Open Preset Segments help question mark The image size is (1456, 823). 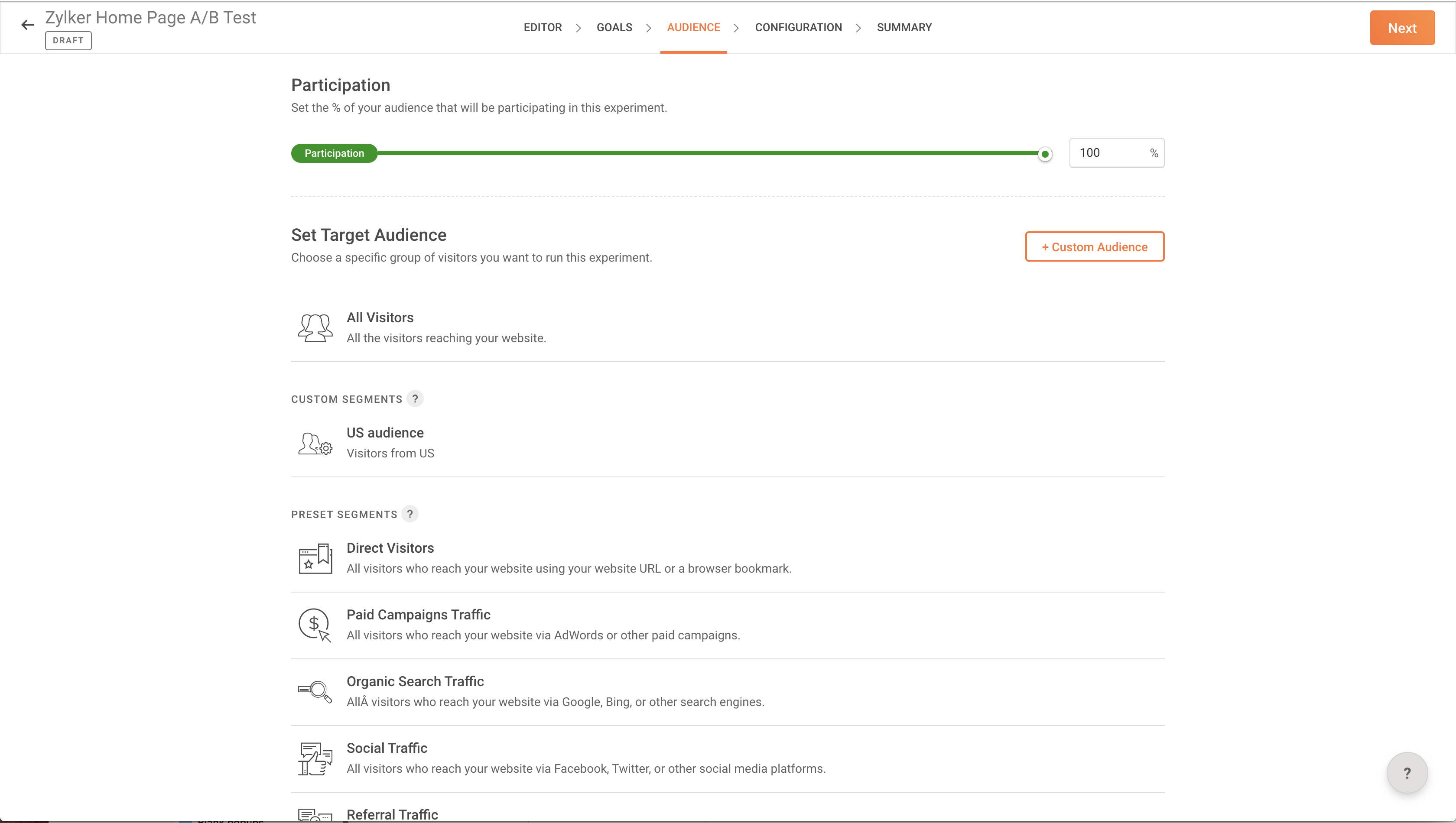pos(410,514)
